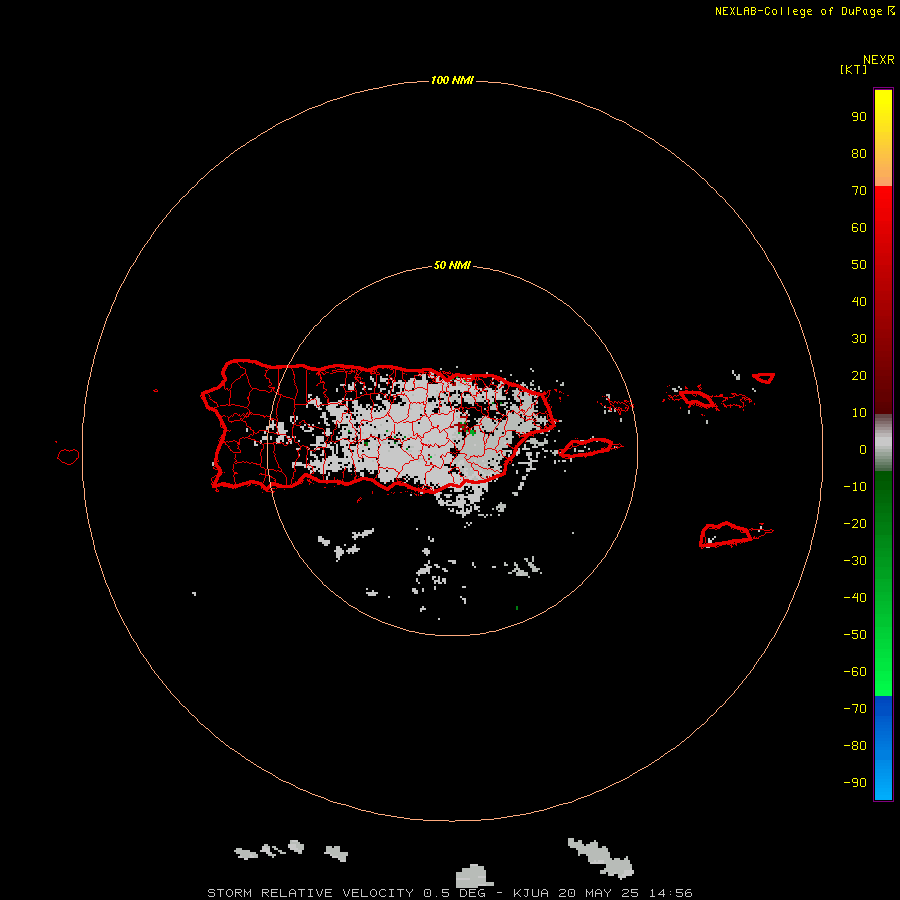The image size is (900, 900).
Task: Click the 60 value on the velocity scale
Action: click(x=859, y=228)
